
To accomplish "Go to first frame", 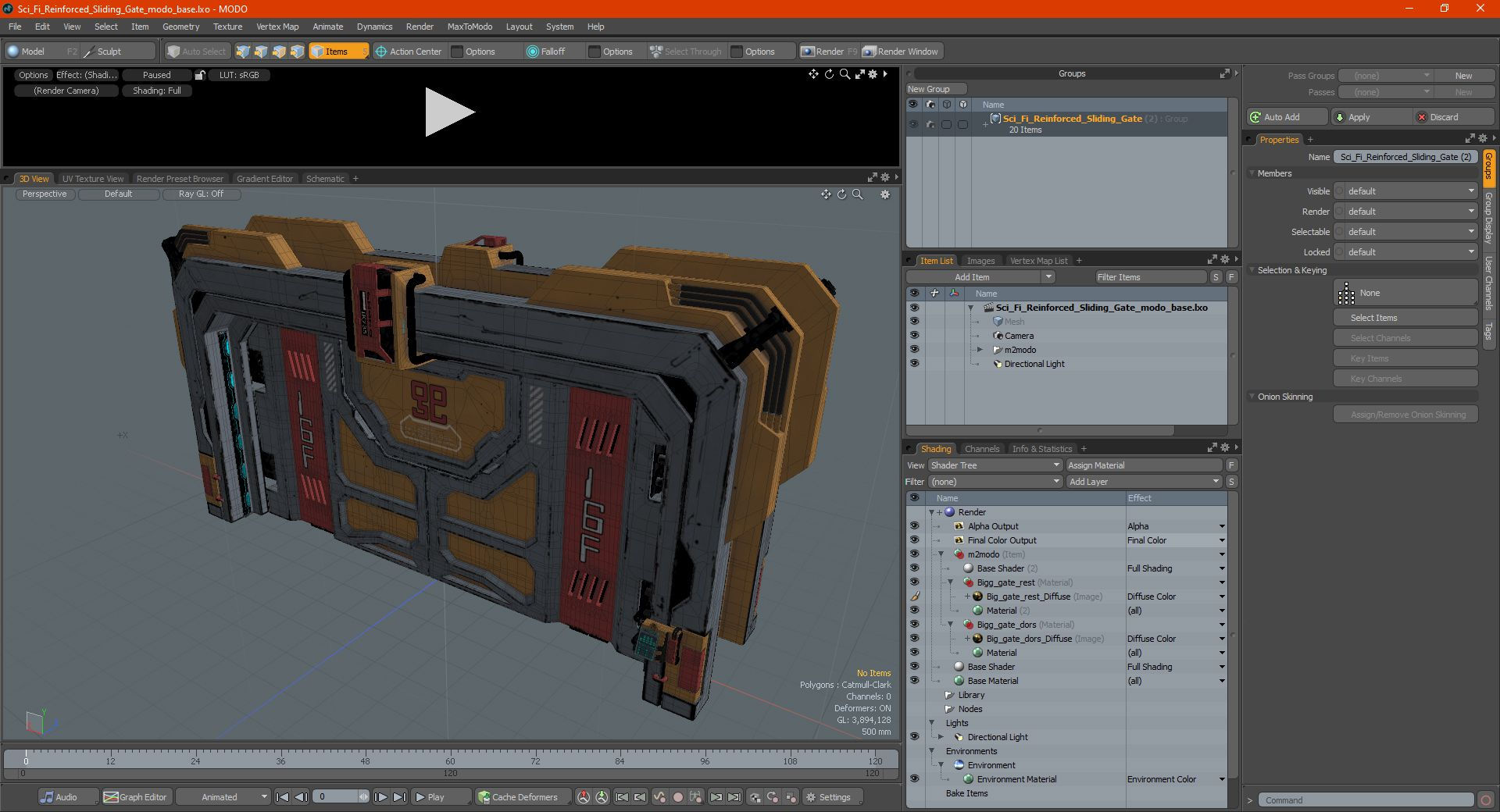I will tap(282, 797).
